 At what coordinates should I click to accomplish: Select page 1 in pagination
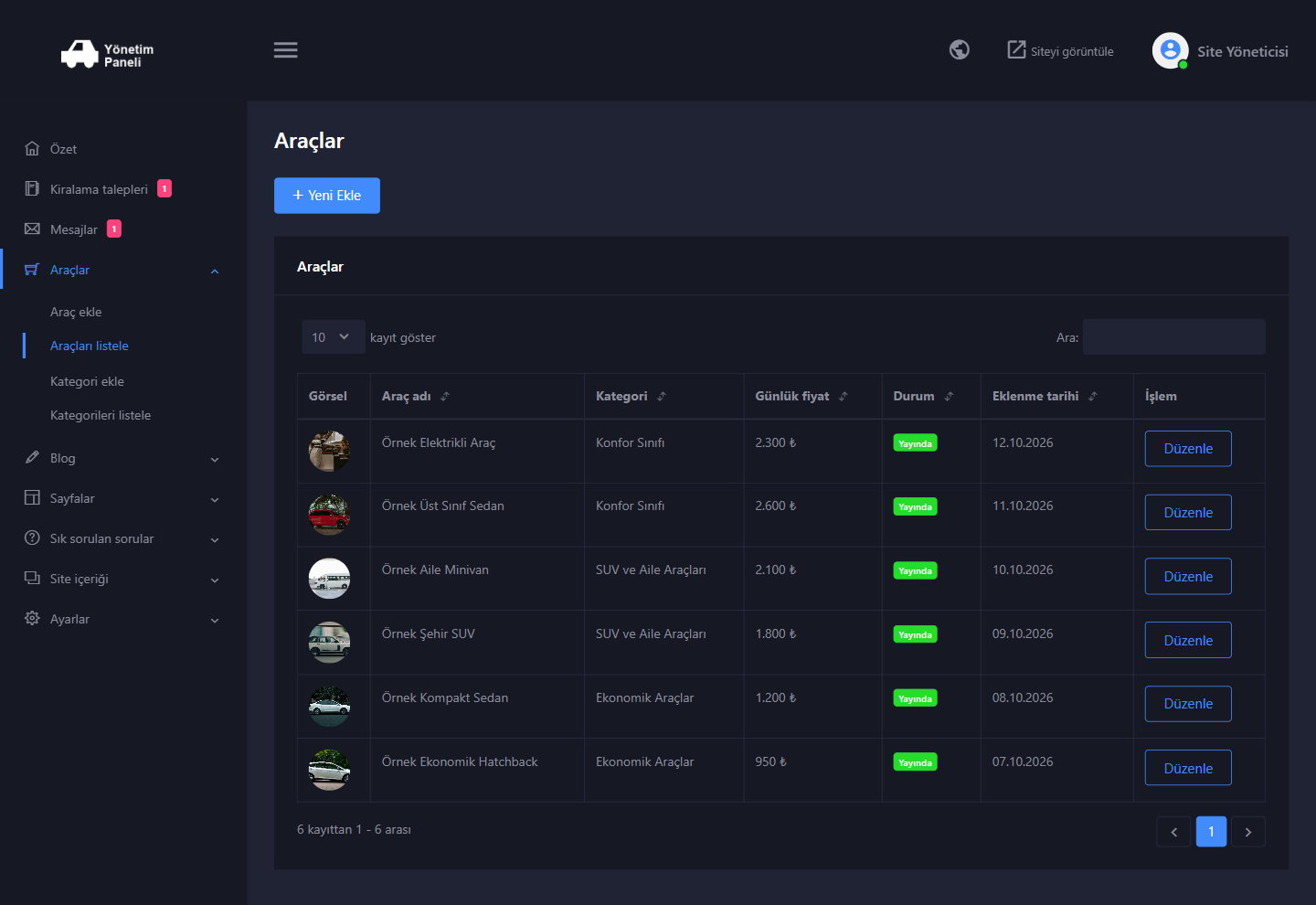pyautogui.click(x=1211, y=832)
